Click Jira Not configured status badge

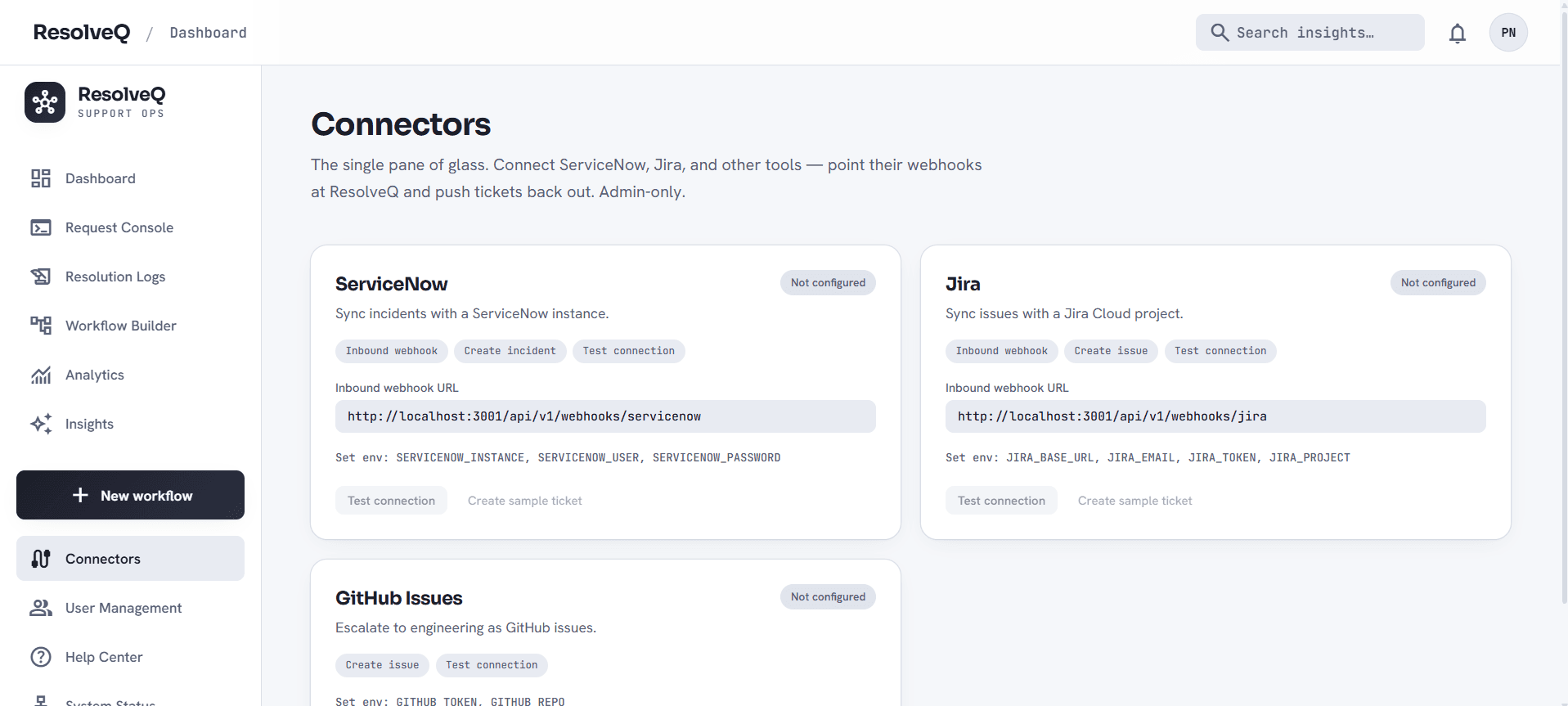click(x=1438, y=282)
